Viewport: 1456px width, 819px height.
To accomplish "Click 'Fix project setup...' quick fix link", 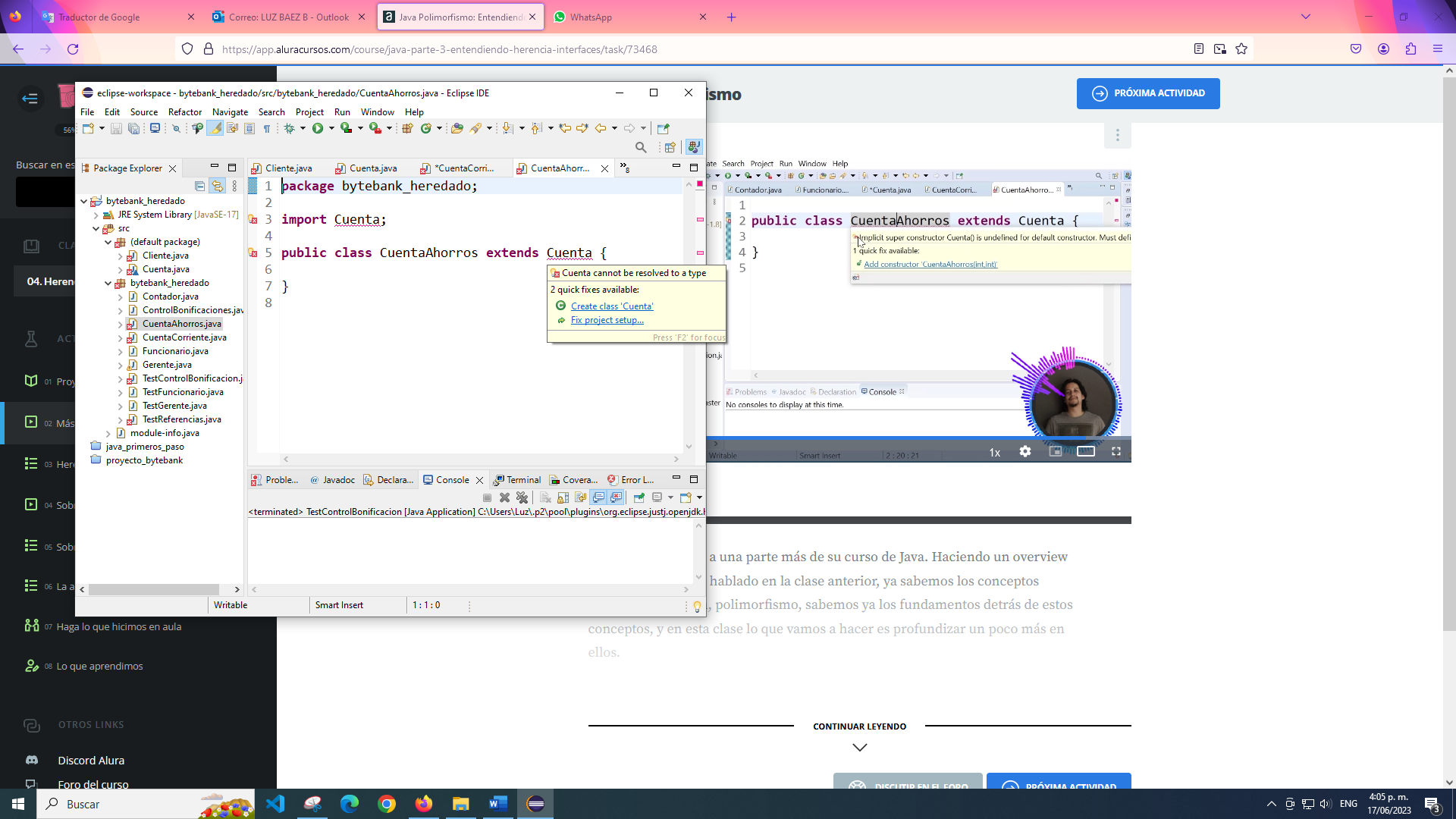I will tap(606, 319).
